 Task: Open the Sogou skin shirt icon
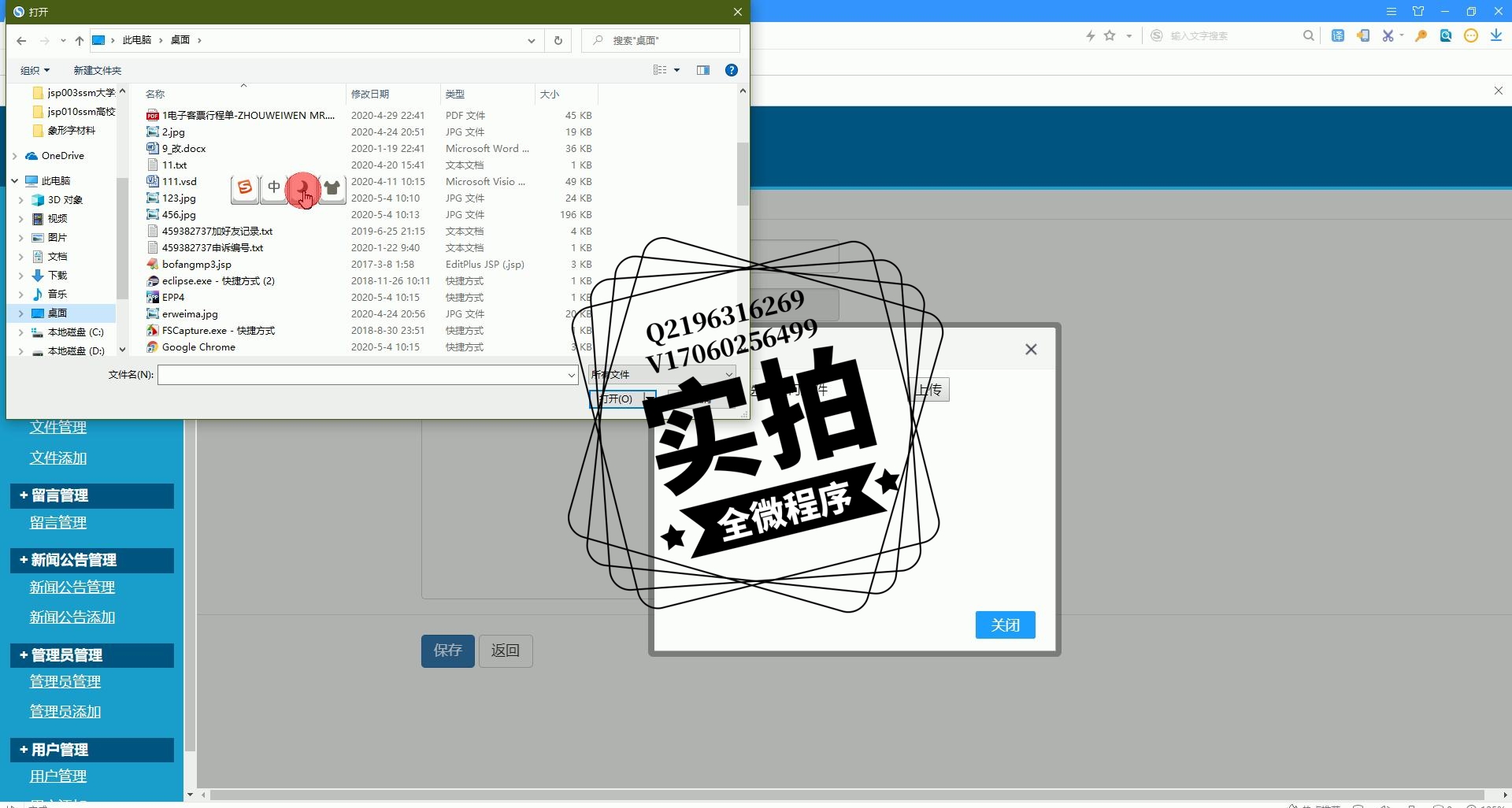332,187
